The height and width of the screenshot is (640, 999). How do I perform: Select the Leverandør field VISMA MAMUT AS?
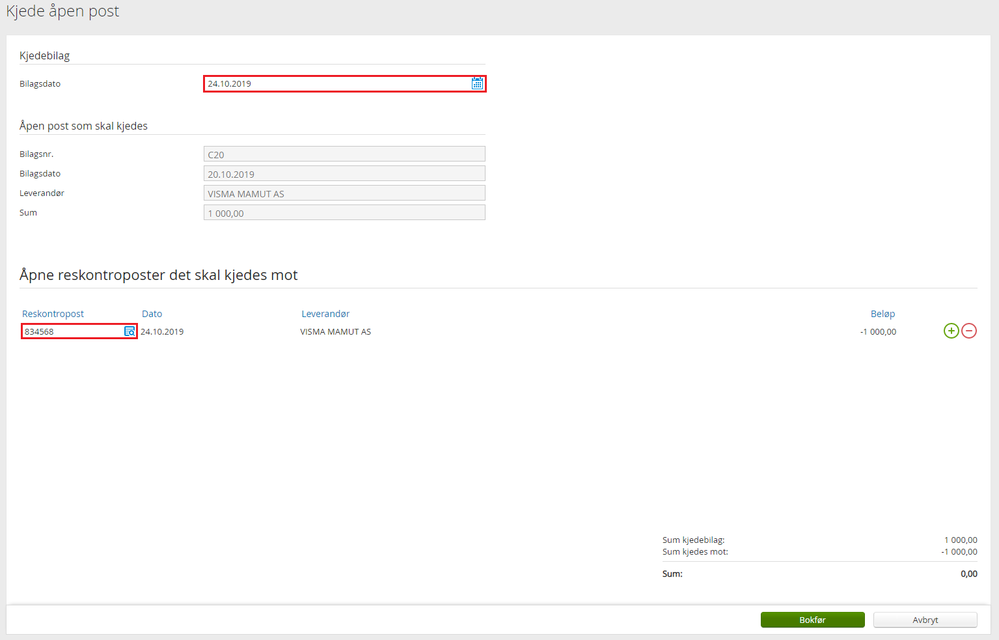[344, 194]
